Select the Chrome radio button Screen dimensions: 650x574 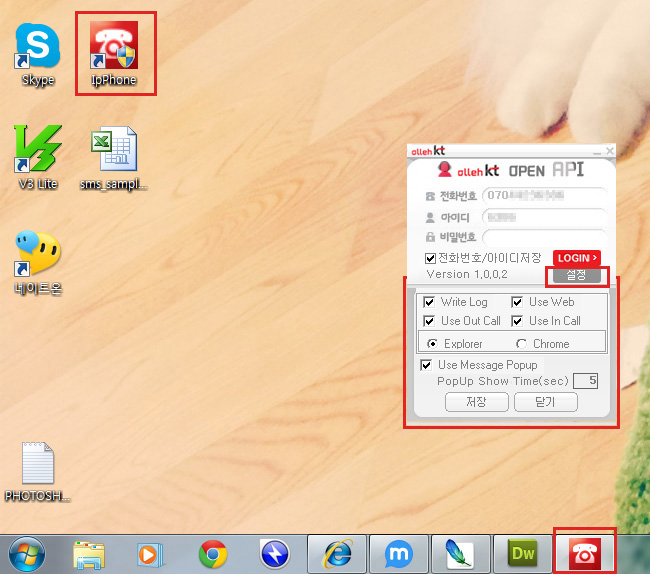pos(521,344)
